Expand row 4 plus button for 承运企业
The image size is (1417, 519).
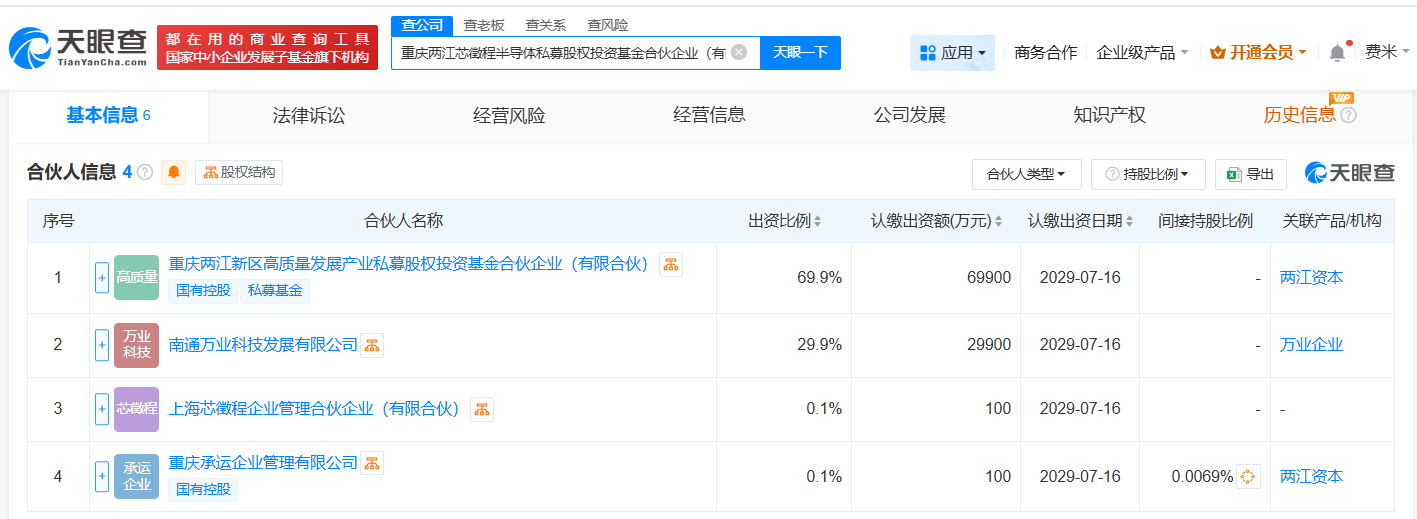[102, 477]
